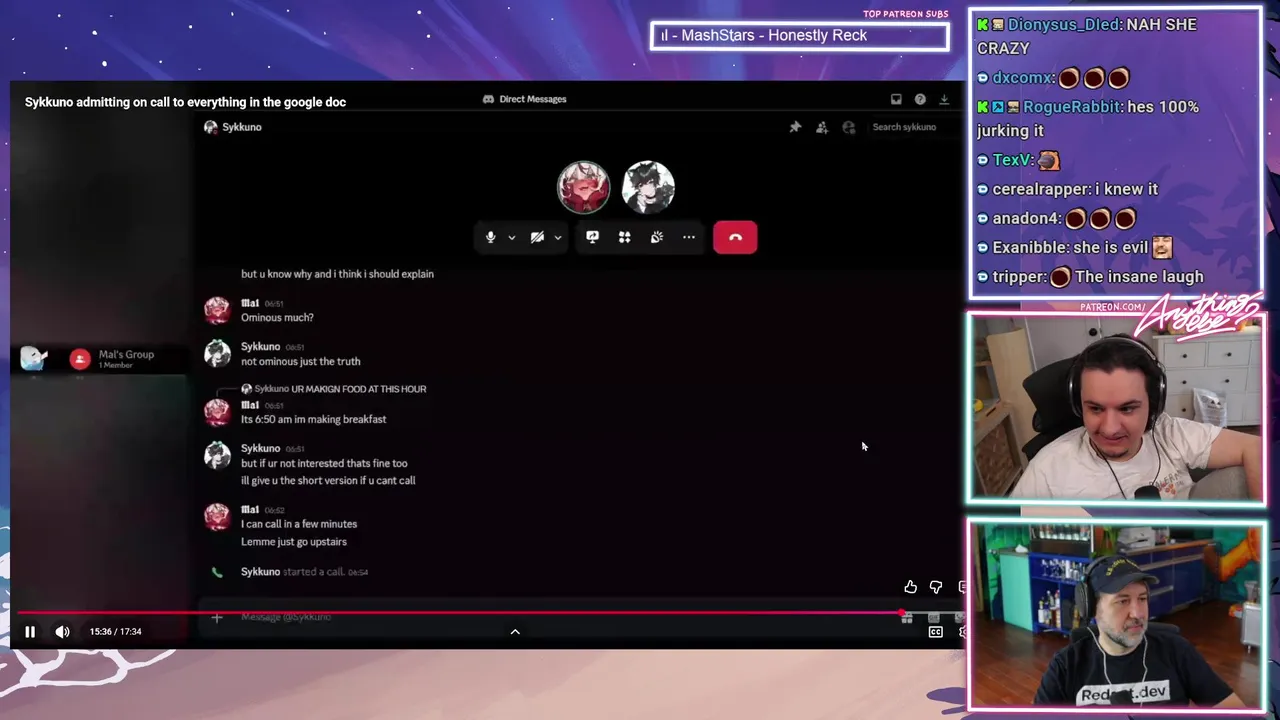
Task: Toggle the Discord camera on
Action: pos(537,237)
